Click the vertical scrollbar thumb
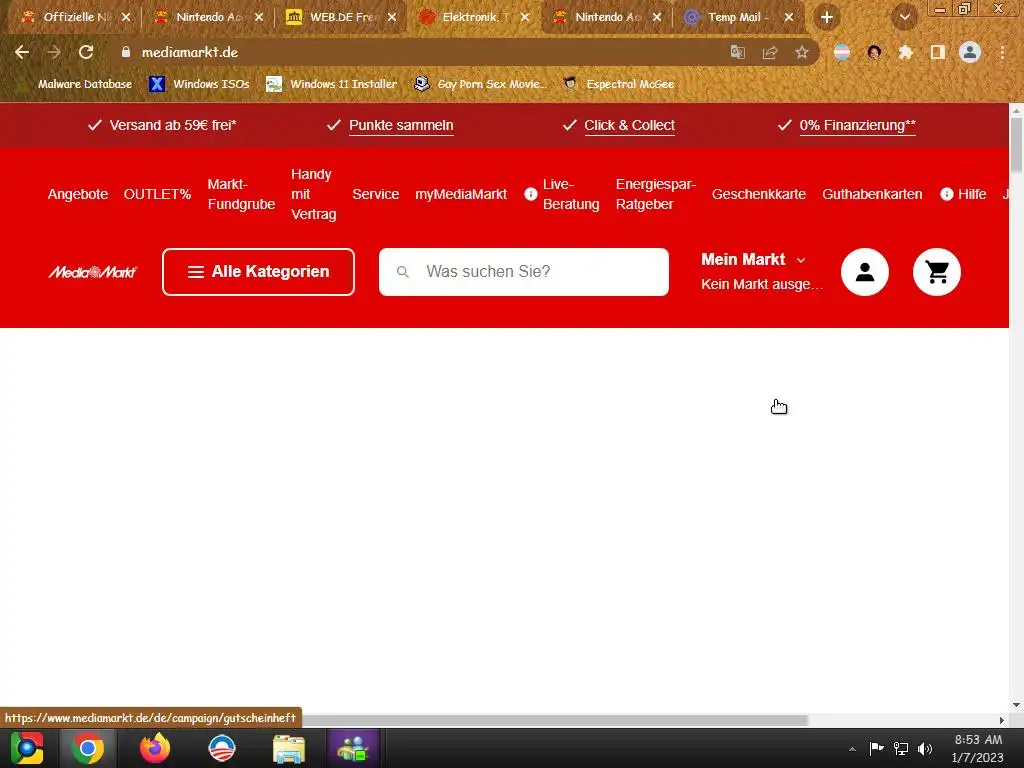 click(1016, 145)
